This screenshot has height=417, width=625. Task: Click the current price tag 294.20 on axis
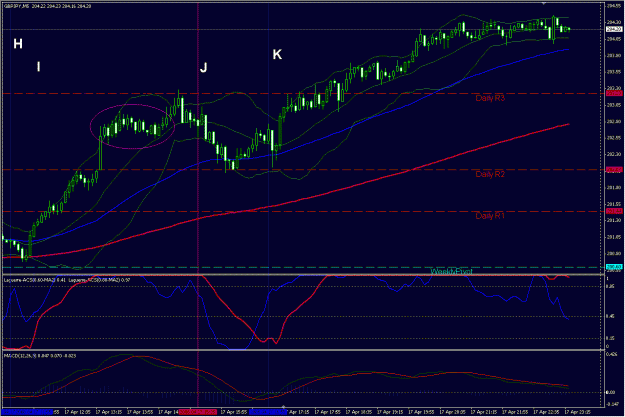pos(614,29)
